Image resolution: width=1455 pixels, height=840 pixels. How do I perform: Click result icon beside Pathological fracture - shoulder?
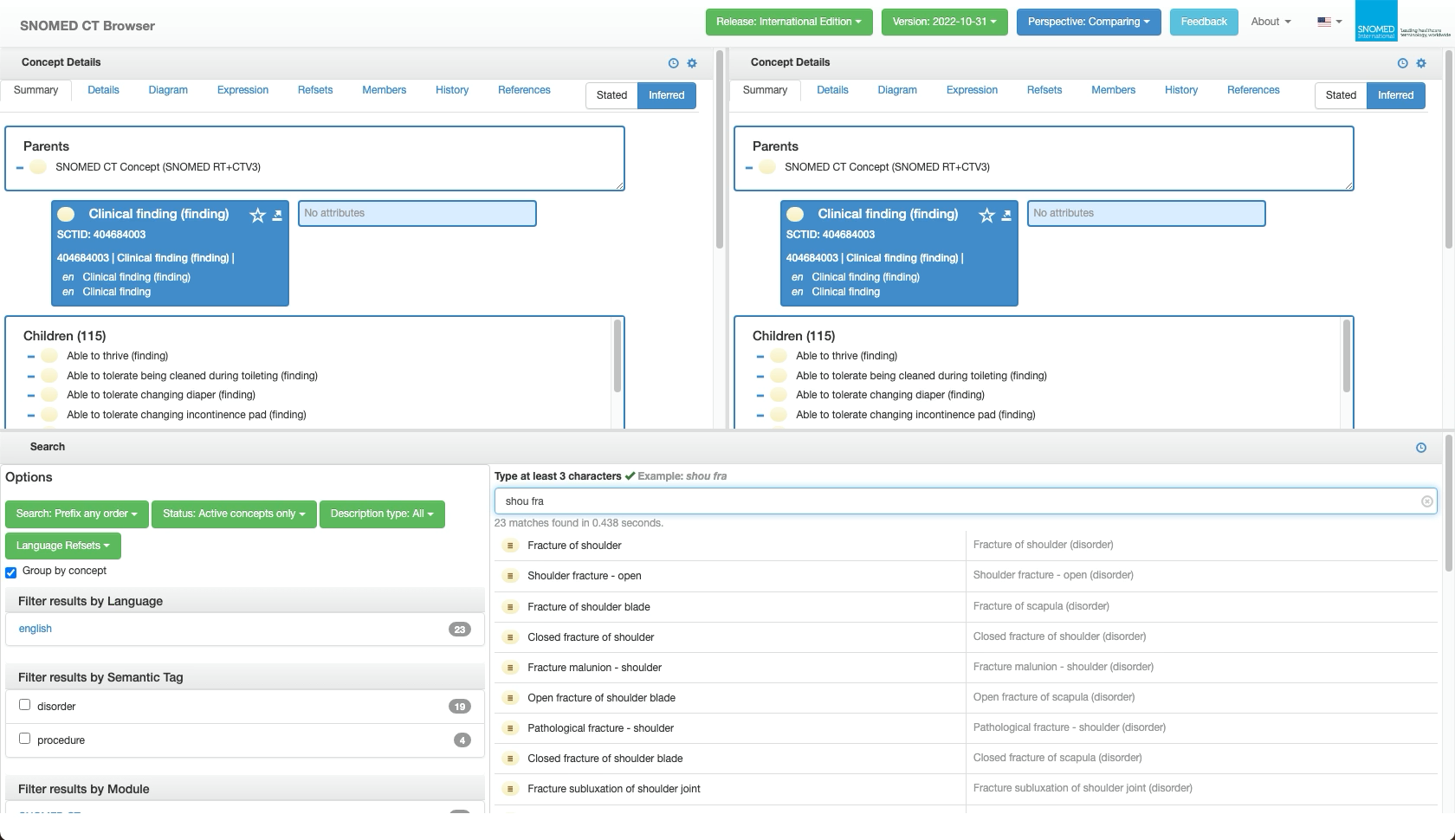click(x=510, y=728)
